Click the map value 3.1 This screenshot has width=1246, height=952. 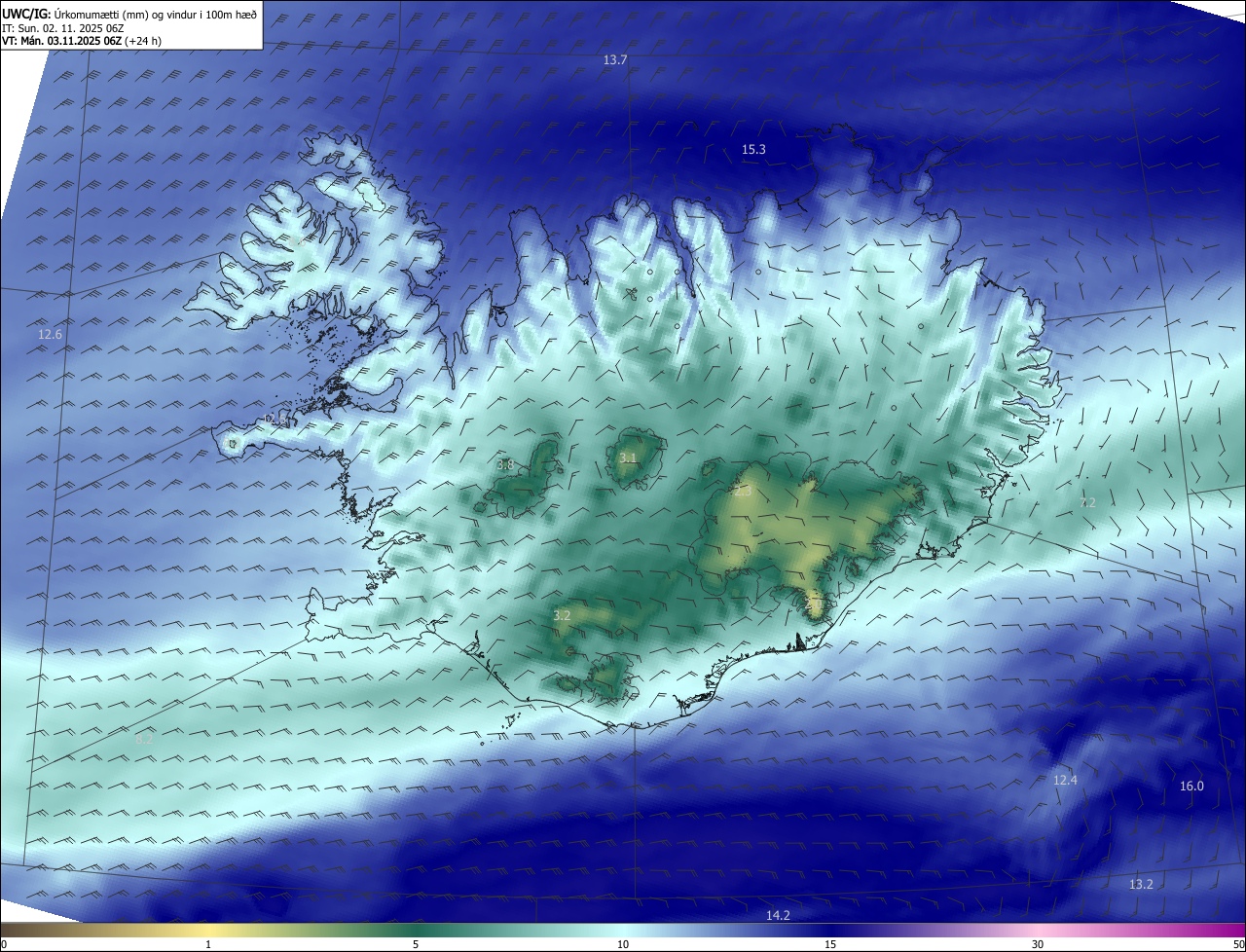click(628, 458)
